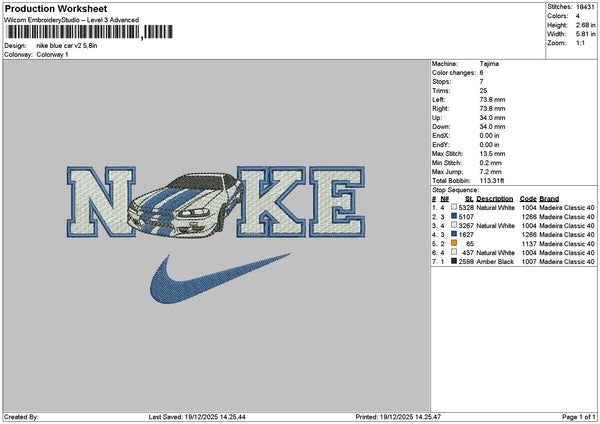This screenshot has width=600, height=424.
Task: Click the 'Page 1 of 1' footer text
Action: click(579, 417)
